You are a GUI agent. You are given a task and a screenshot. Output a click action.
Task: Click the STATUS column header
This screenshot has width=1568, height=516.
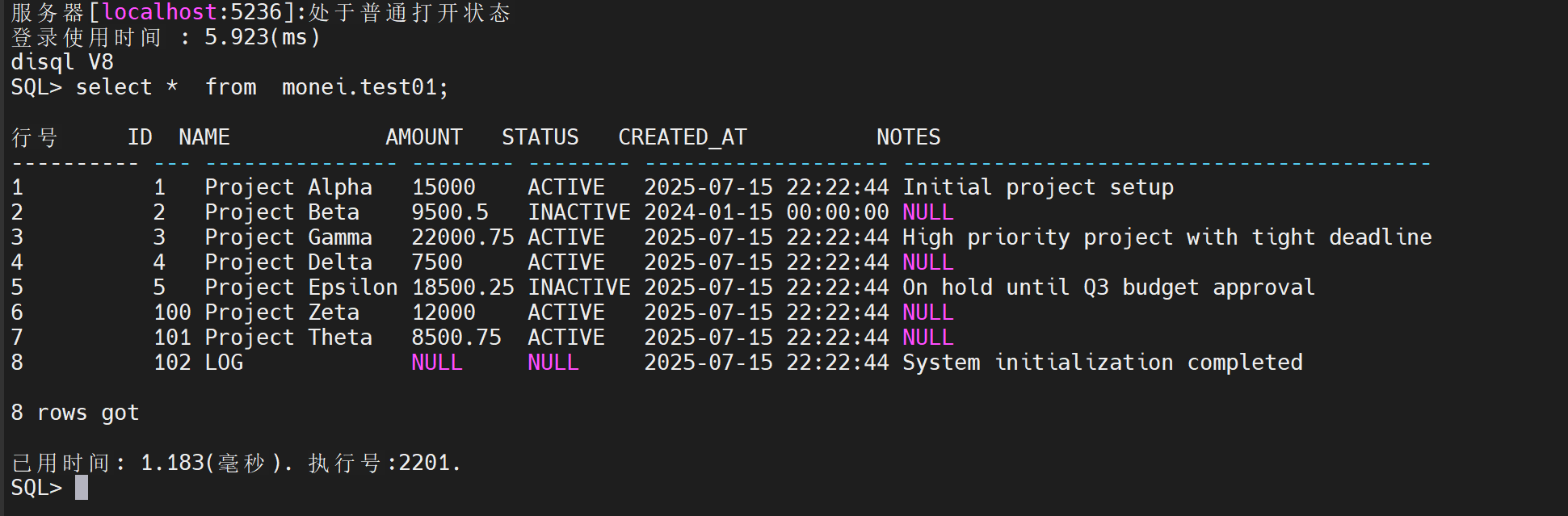click(x=540, y=137)
